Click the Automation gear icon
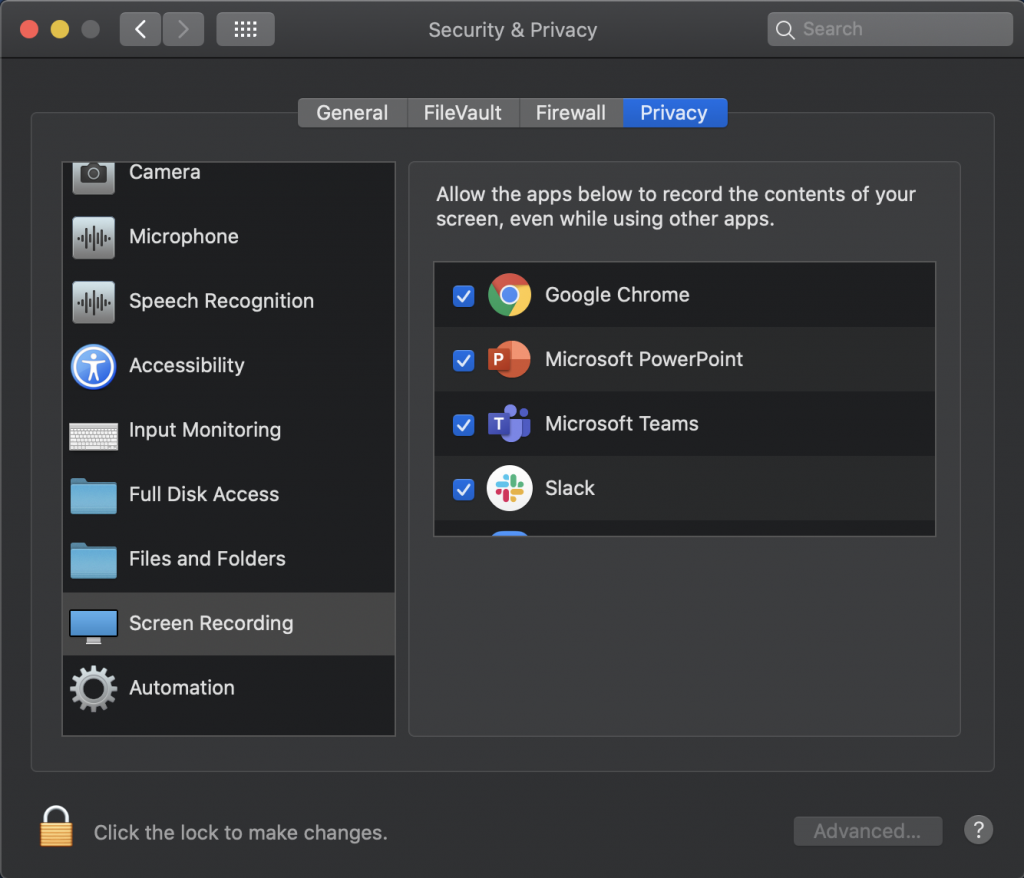The width and height of the screenshot is (1024, 878). click(93, 688)
